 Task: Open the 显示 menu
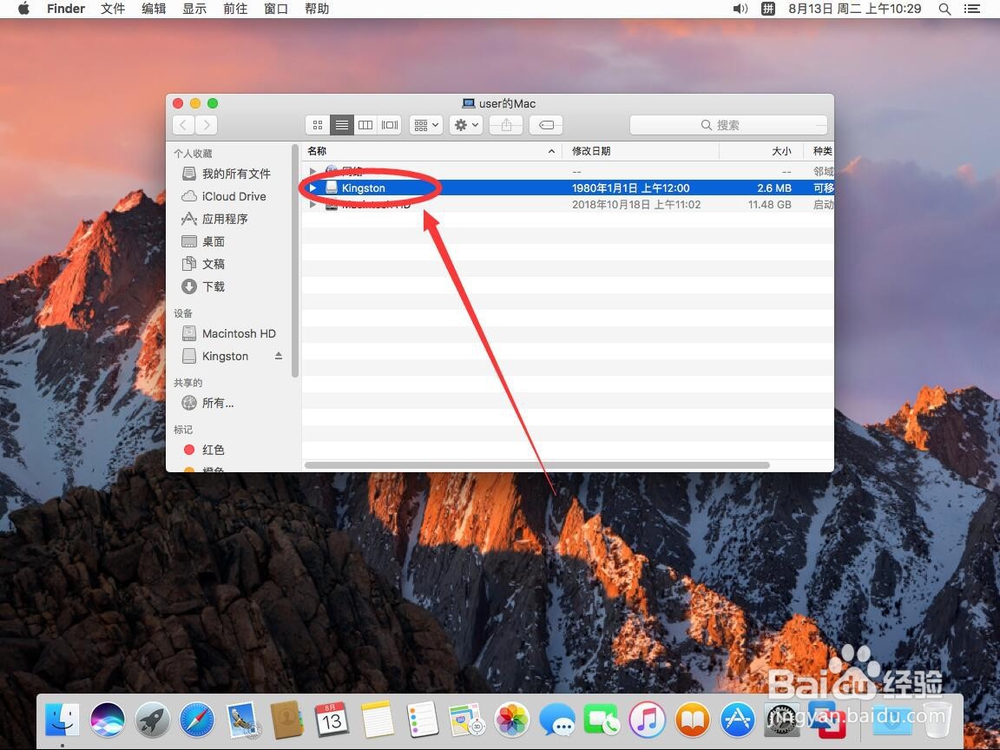click(x=195, y=9)
